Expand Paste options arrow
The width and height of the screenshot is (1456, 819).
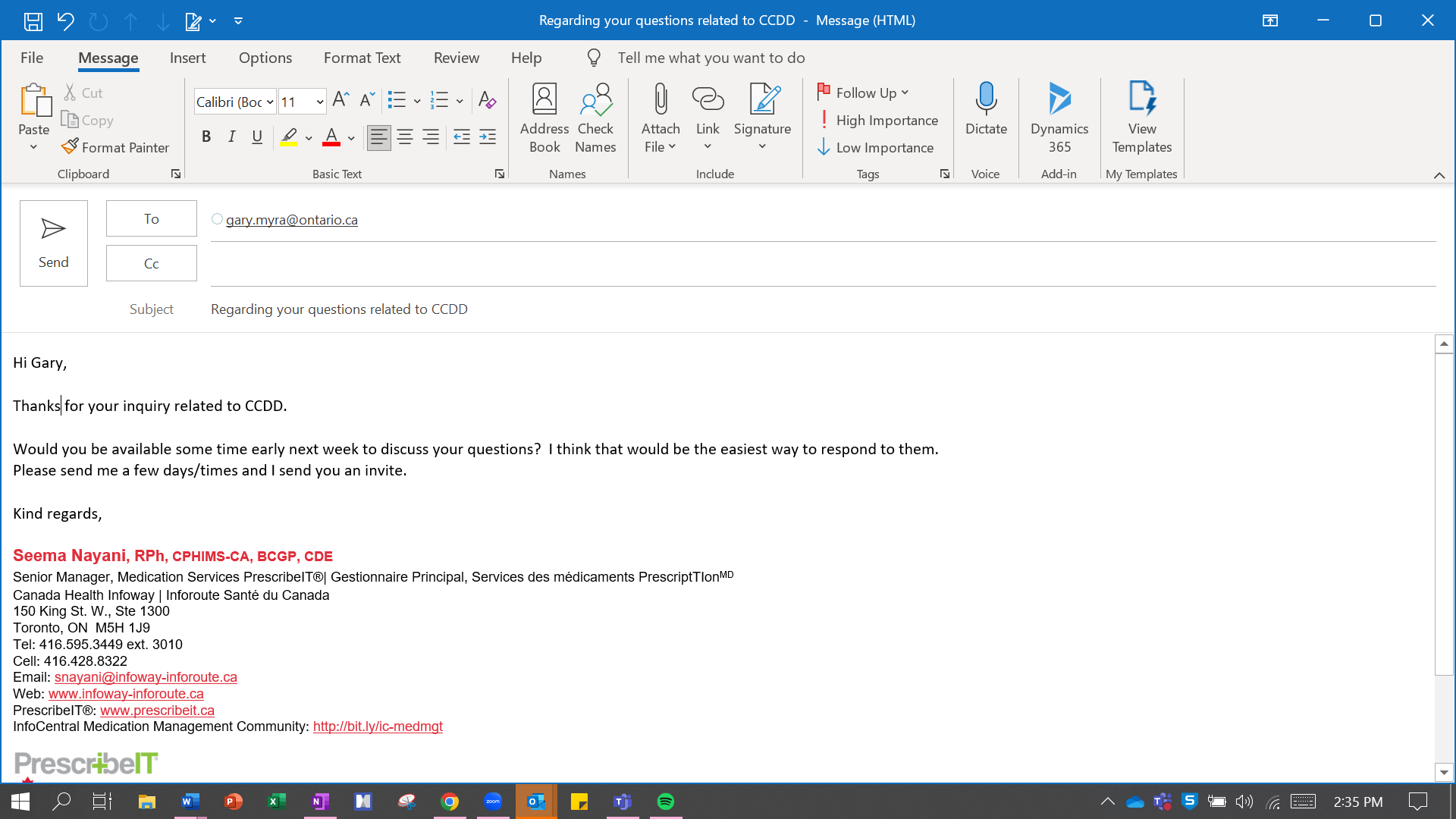pos(33,147)
